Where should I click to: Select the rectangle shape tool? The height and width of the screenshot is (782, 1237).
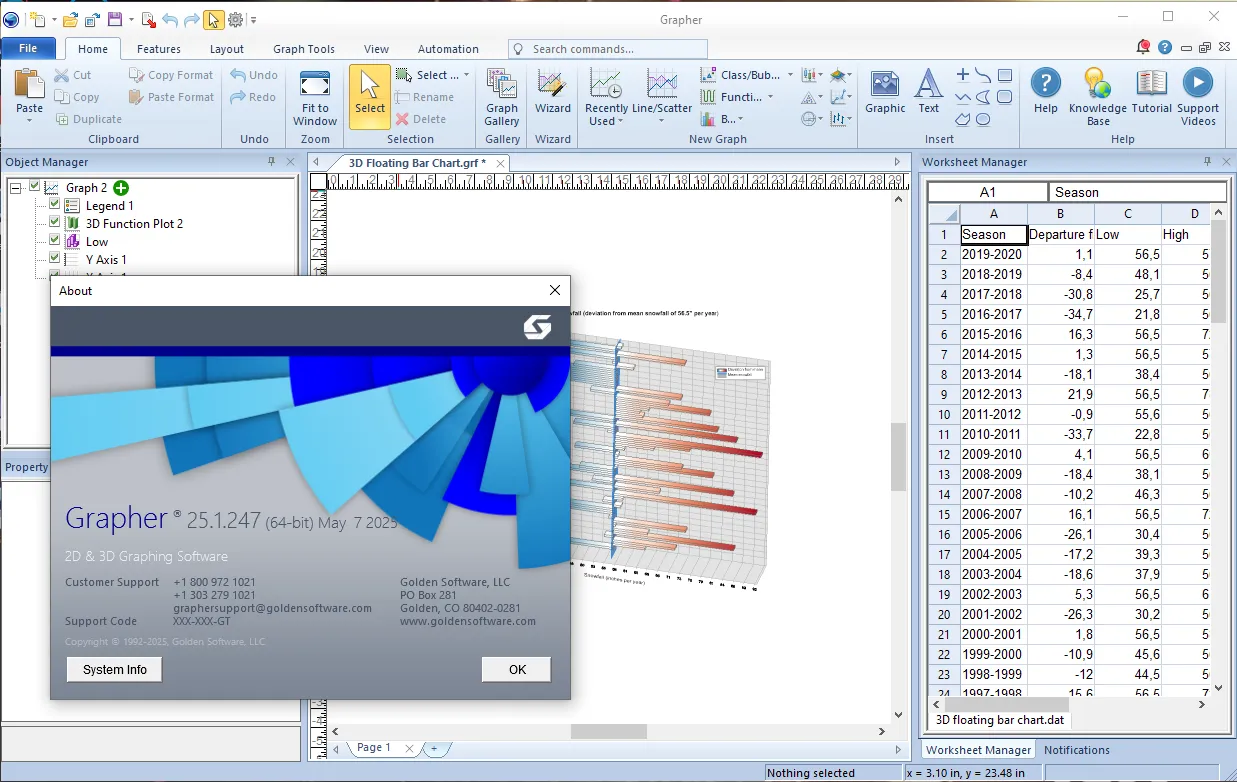(x=1005, y=75)
